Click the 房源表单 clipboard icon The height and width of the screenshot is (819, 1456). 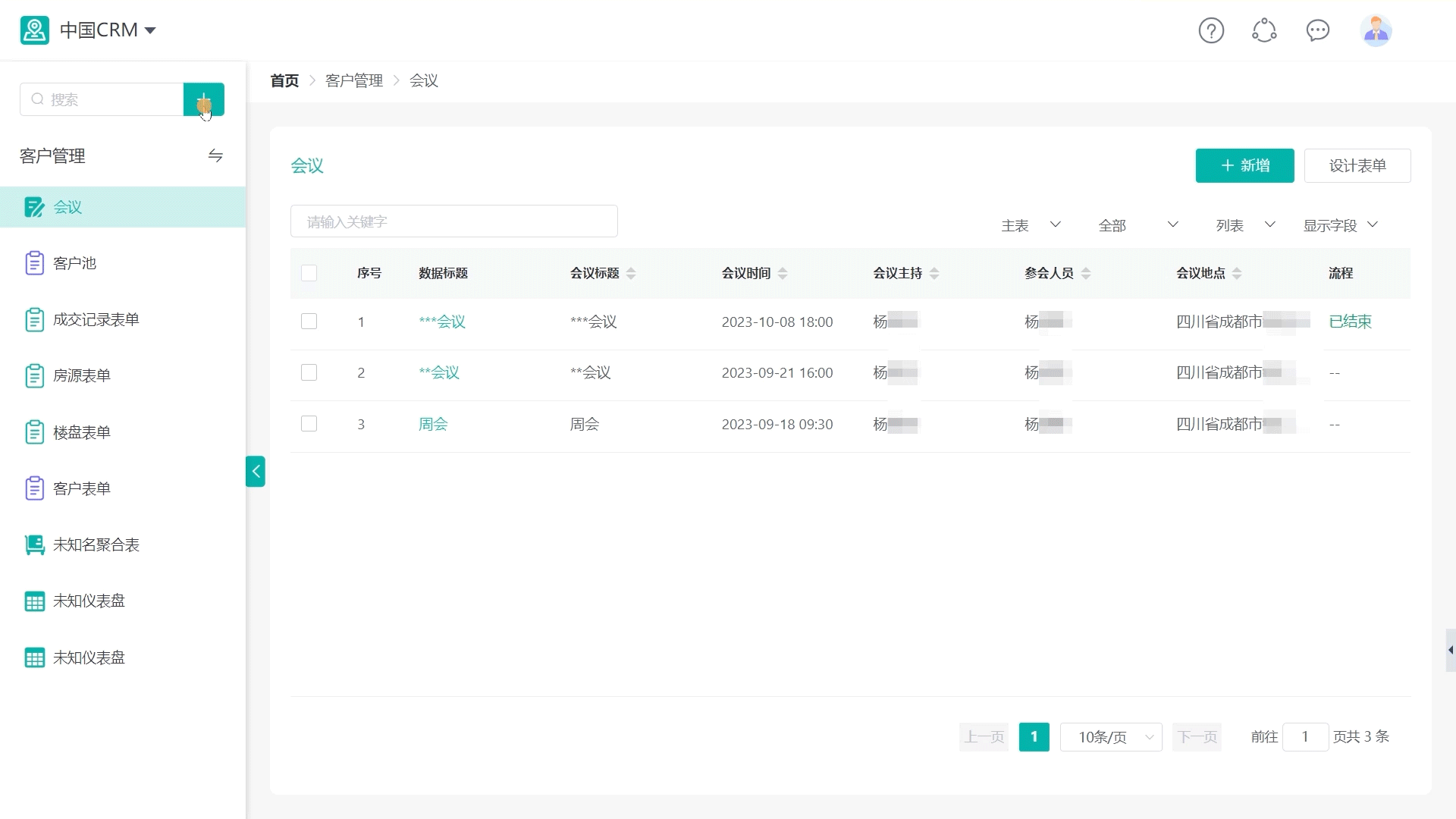[x=34, y=375]
